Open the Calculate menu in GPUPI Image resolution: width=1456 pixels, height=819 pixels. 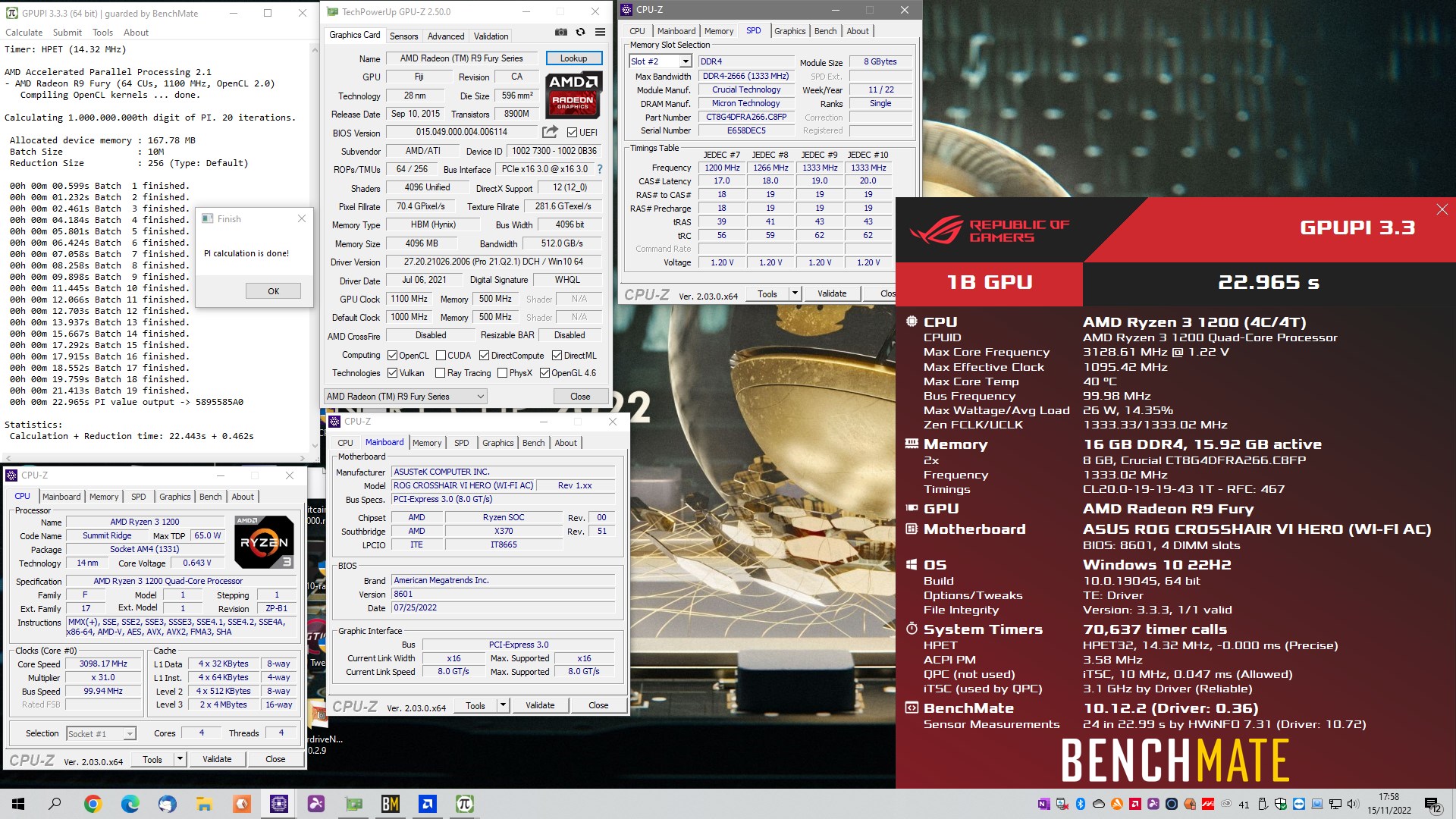[24, 33]
